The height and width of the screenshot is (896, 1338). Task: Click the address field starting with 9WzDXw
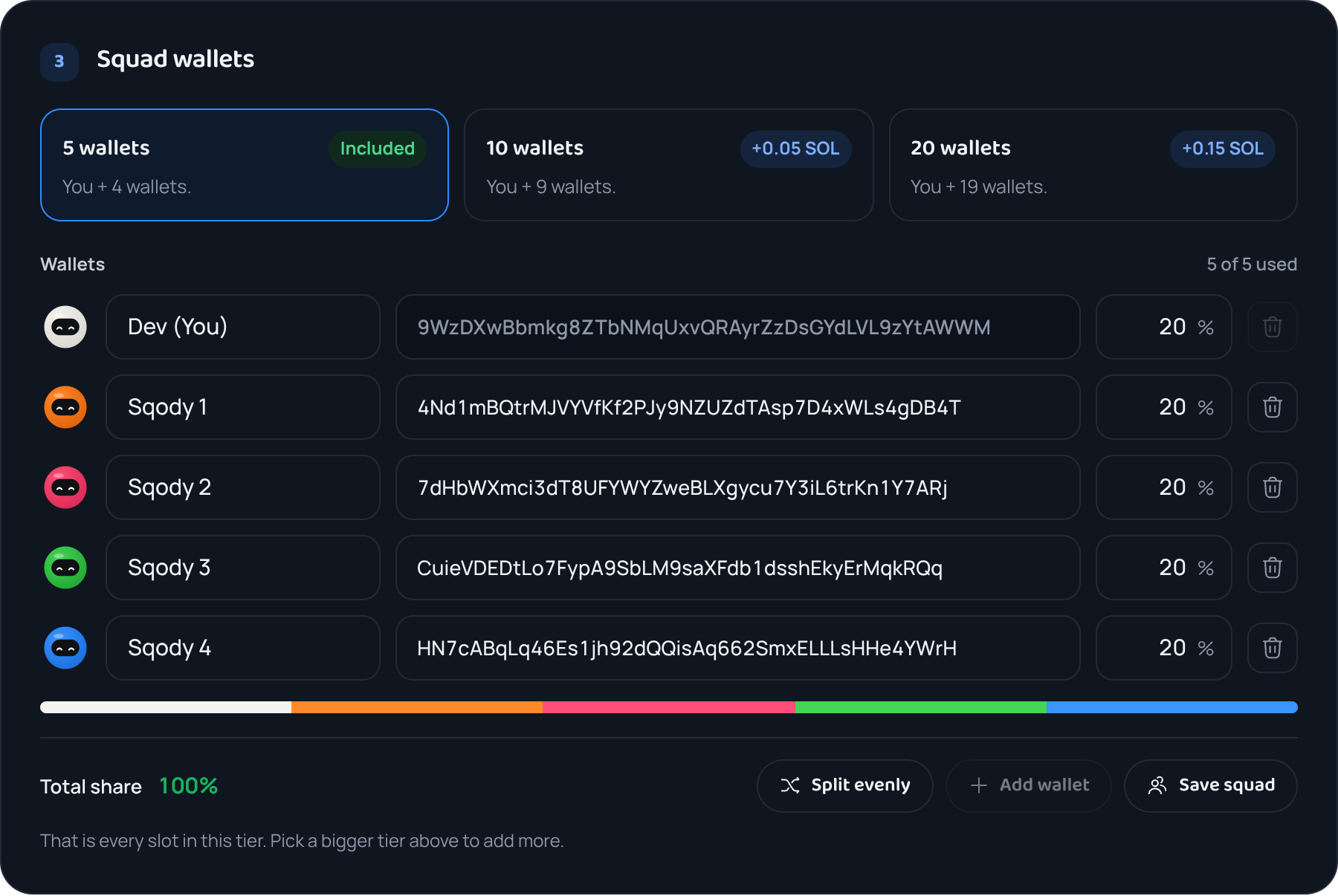pos(738,327)
